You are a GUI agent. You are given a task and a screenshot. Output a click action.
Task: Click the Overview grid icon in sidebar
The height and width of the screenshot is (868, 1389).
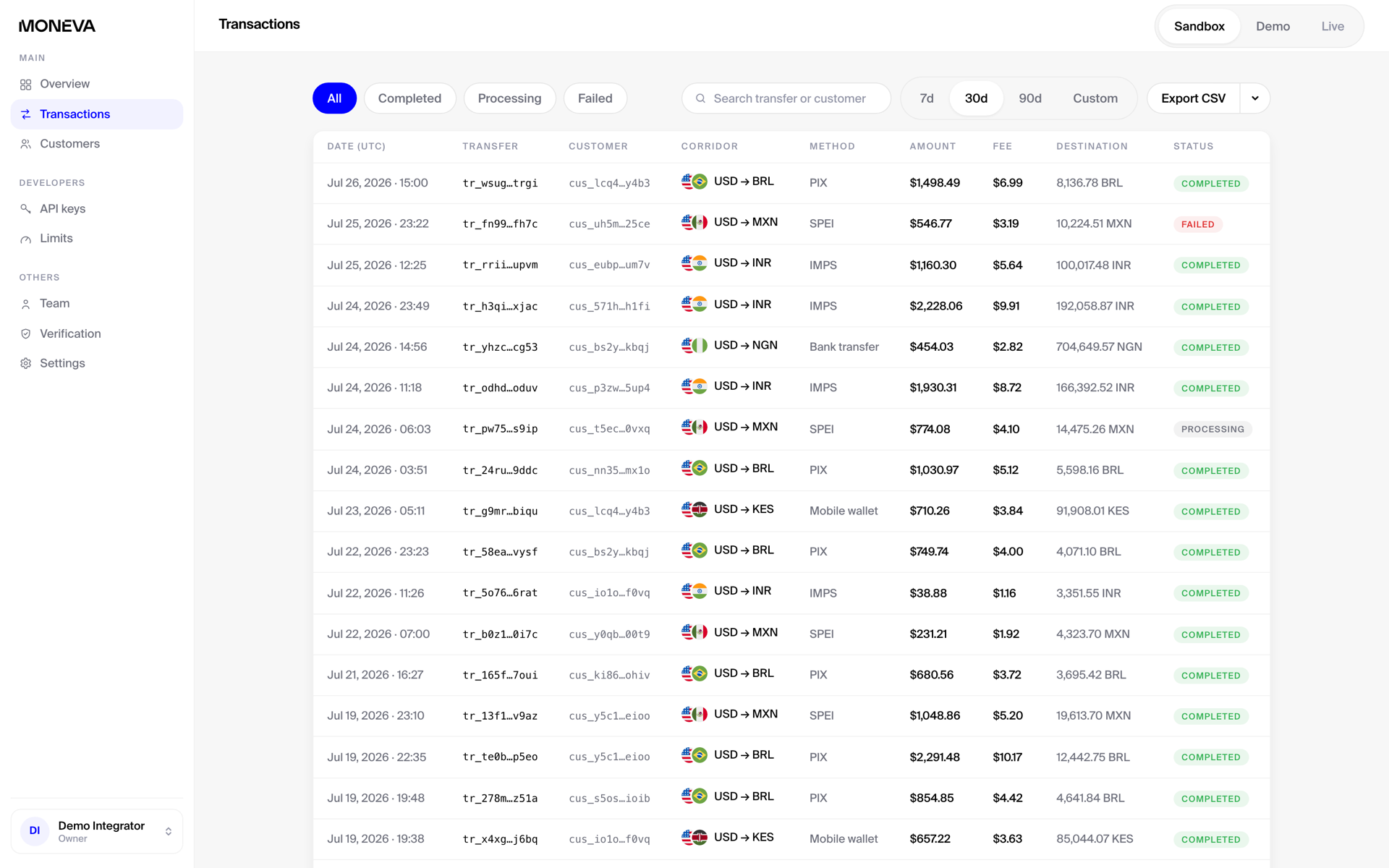(26, 85)
